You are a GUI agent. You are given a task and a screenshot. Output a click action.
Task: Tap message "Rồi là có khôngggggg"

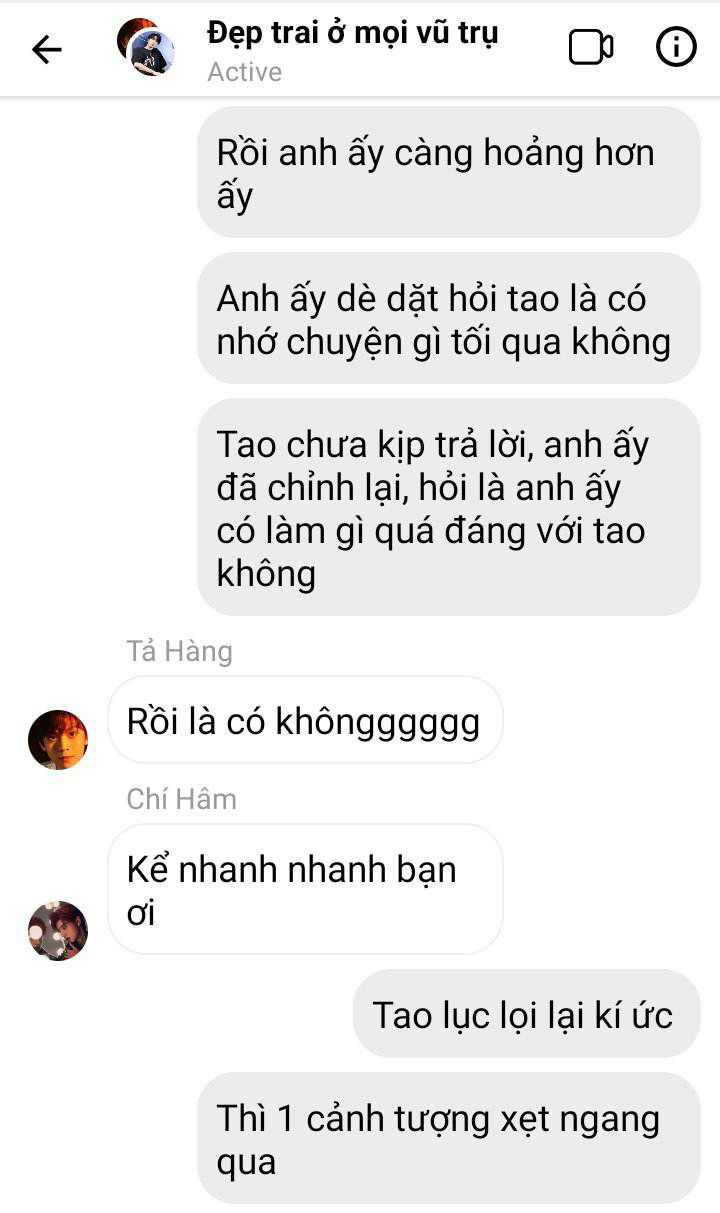(304, 720)
